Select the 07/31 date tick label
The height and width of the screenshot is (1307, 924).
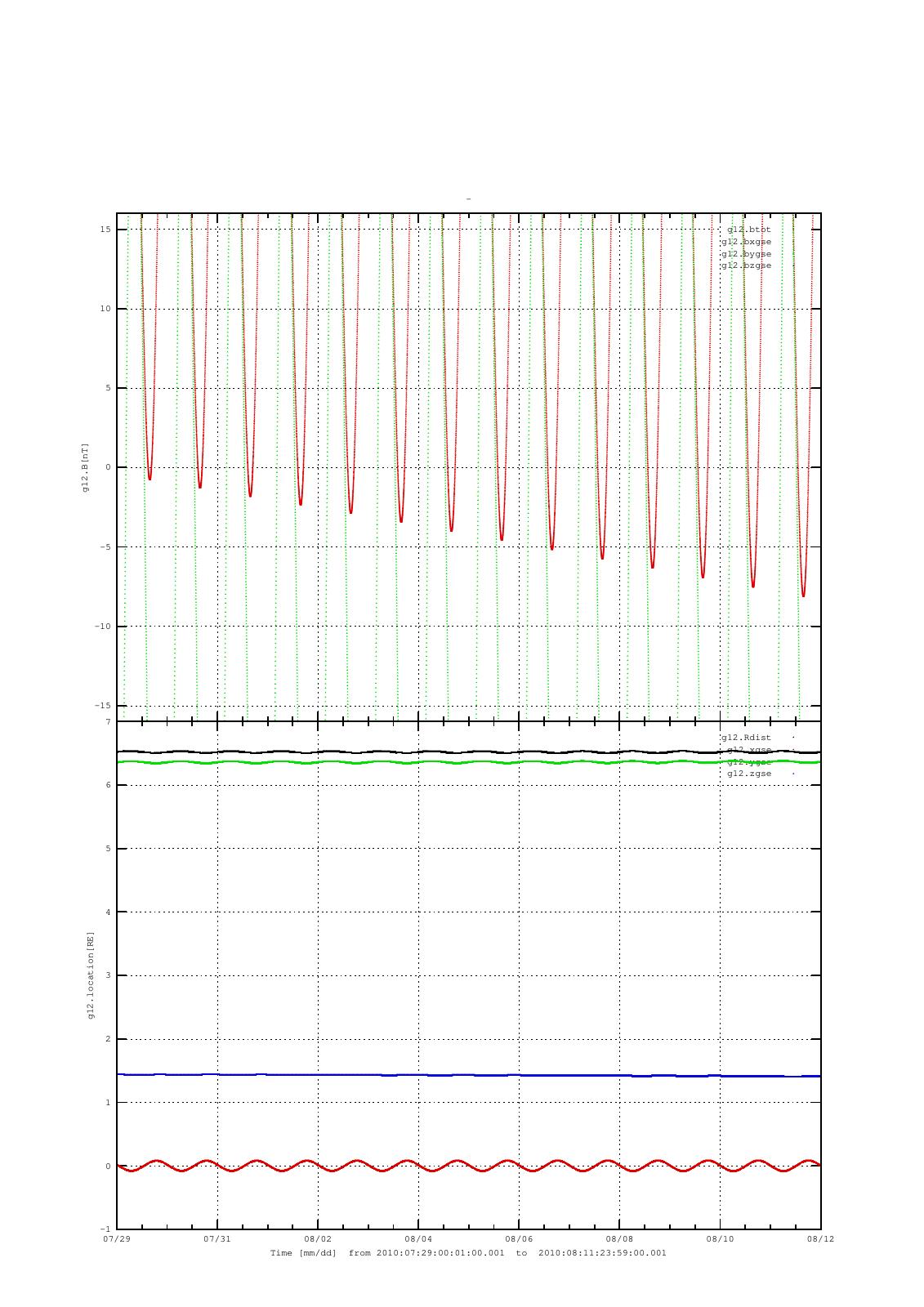pyautogui.click(x=217, y=1238)
